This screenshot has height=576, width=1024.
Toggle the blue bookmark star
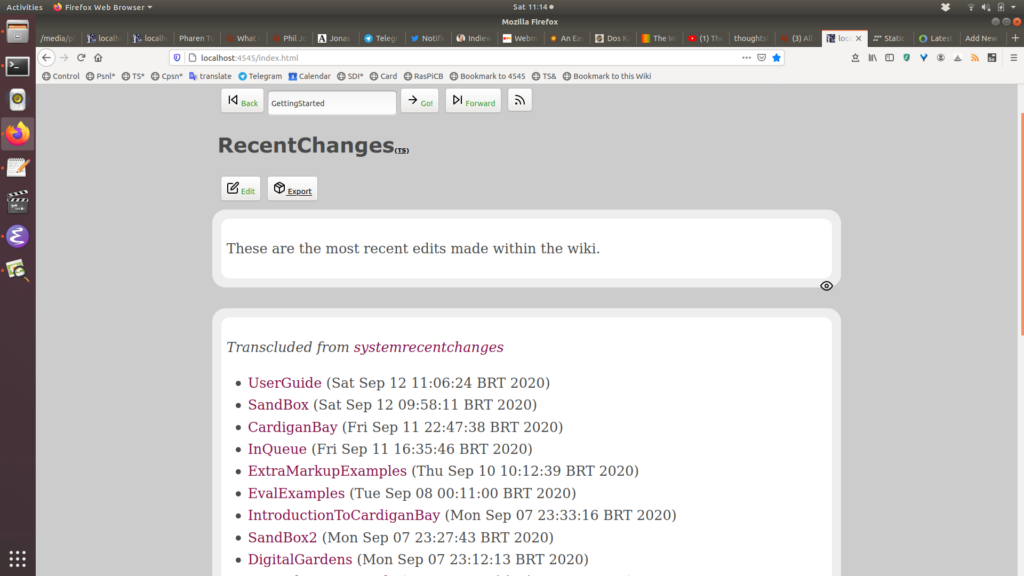click(x=776, y=57)
